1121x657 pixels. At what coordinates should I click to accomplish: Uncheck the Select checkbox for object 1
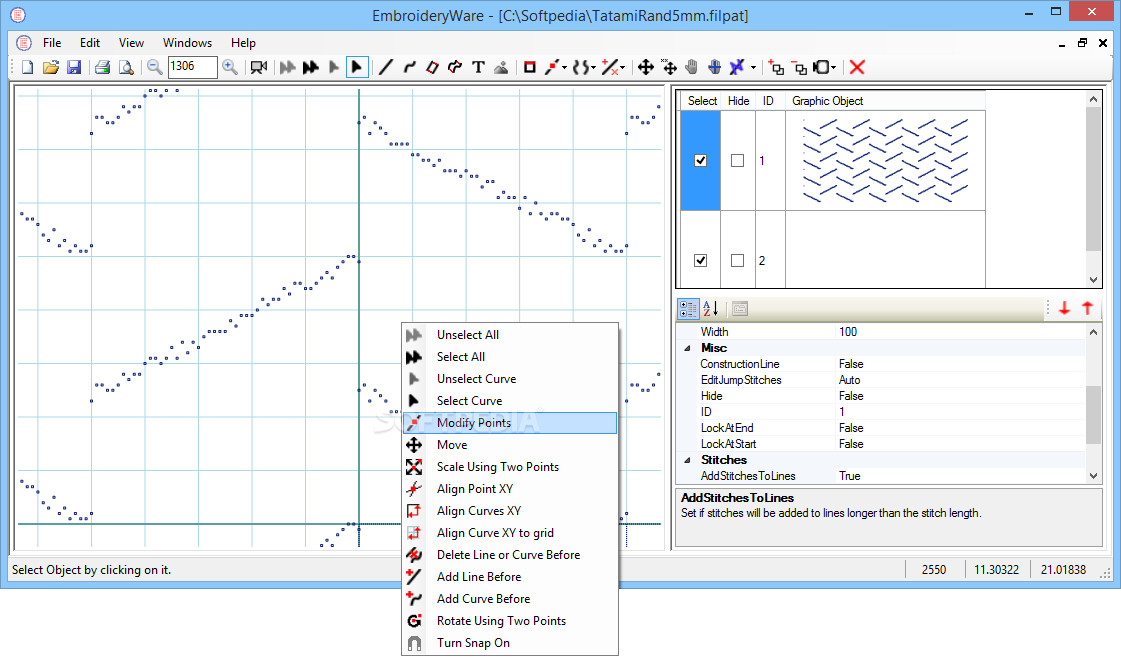coord(701,160)
